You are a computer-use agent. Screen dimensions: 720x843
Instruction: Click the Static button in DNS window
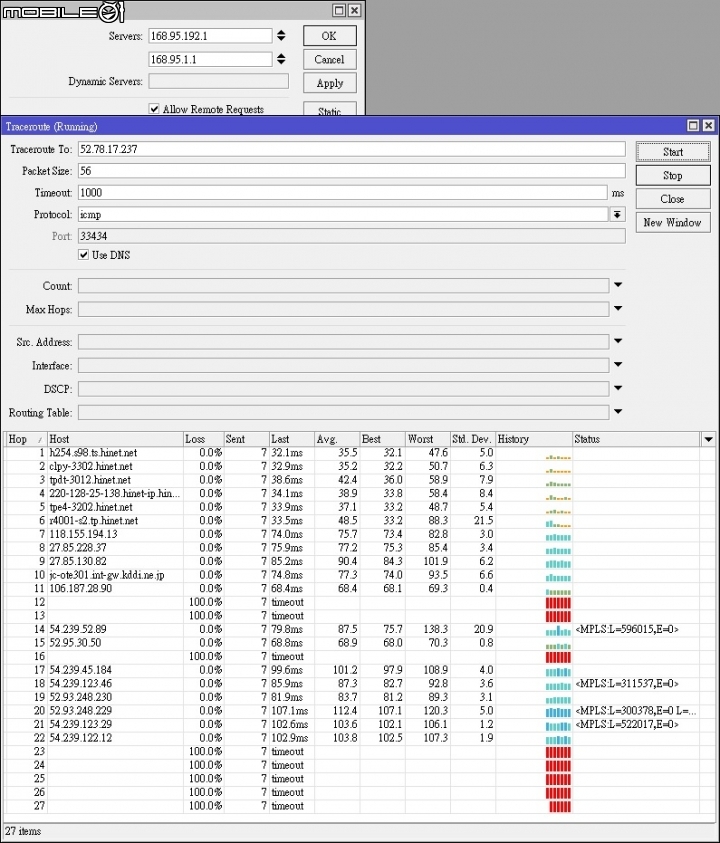330,109
